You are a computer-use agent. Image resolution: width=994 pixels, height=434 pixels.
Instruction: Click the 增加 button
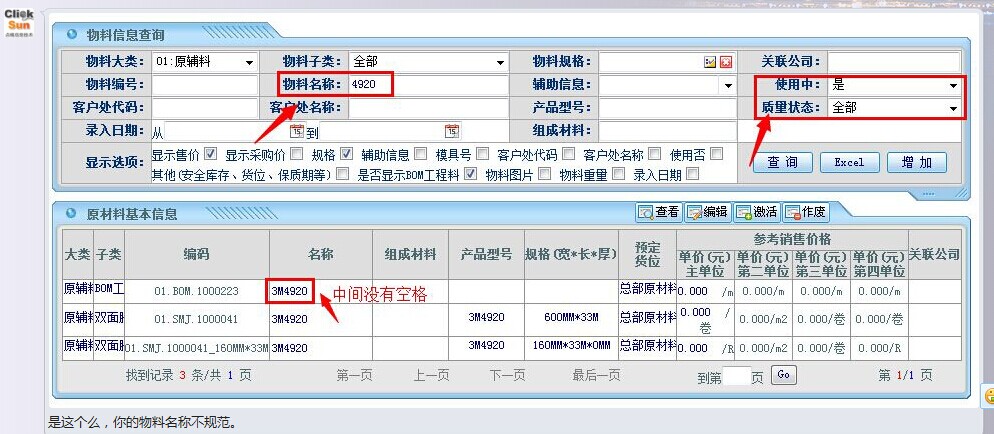point(917,162)
